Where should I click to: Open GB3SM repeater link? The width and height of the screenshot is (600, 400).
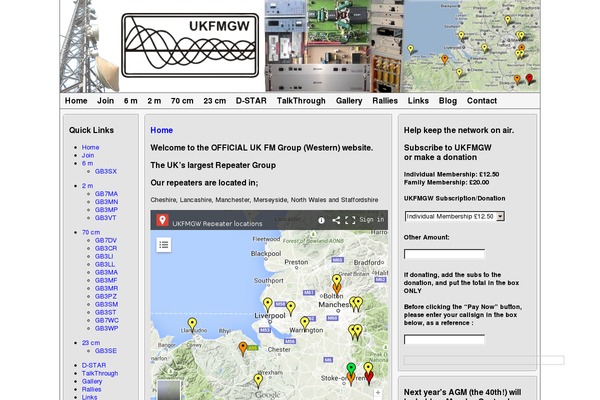coord(106,305)
